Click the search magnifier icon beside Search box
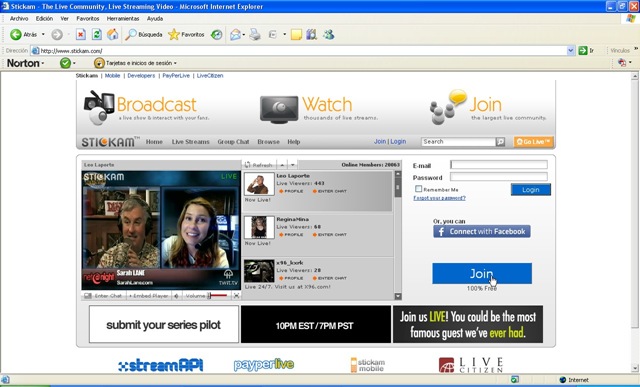 (x=500, y=142)
